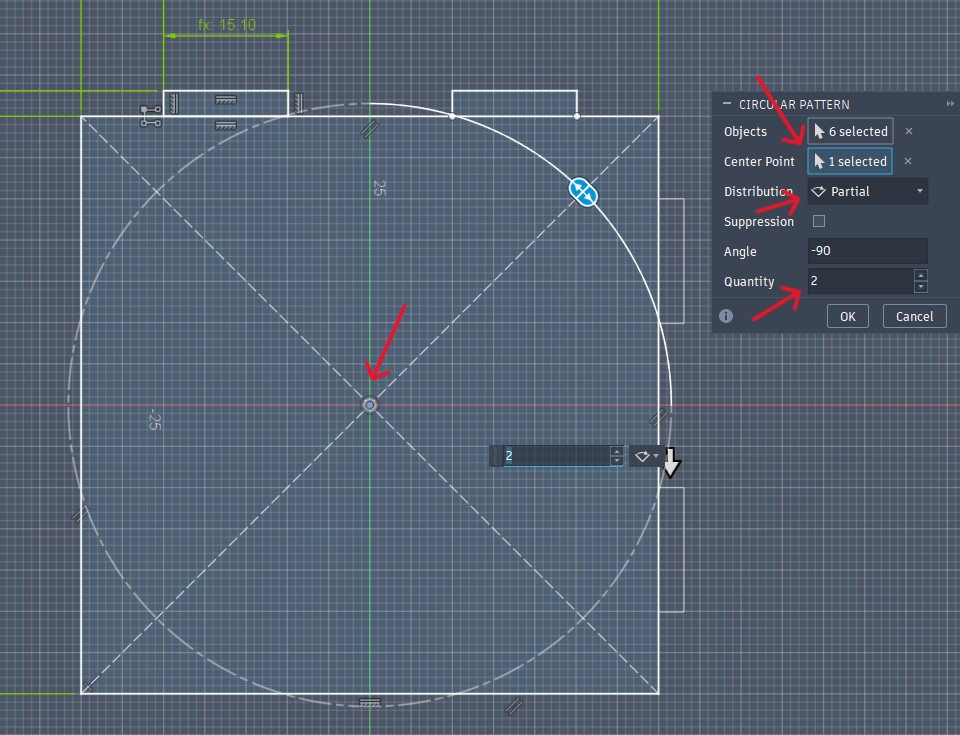Click the angle flyout icon beside the inline value box
Image resolution: width=960 pixels, height=735 pixels.
click(x=643, y=455)
